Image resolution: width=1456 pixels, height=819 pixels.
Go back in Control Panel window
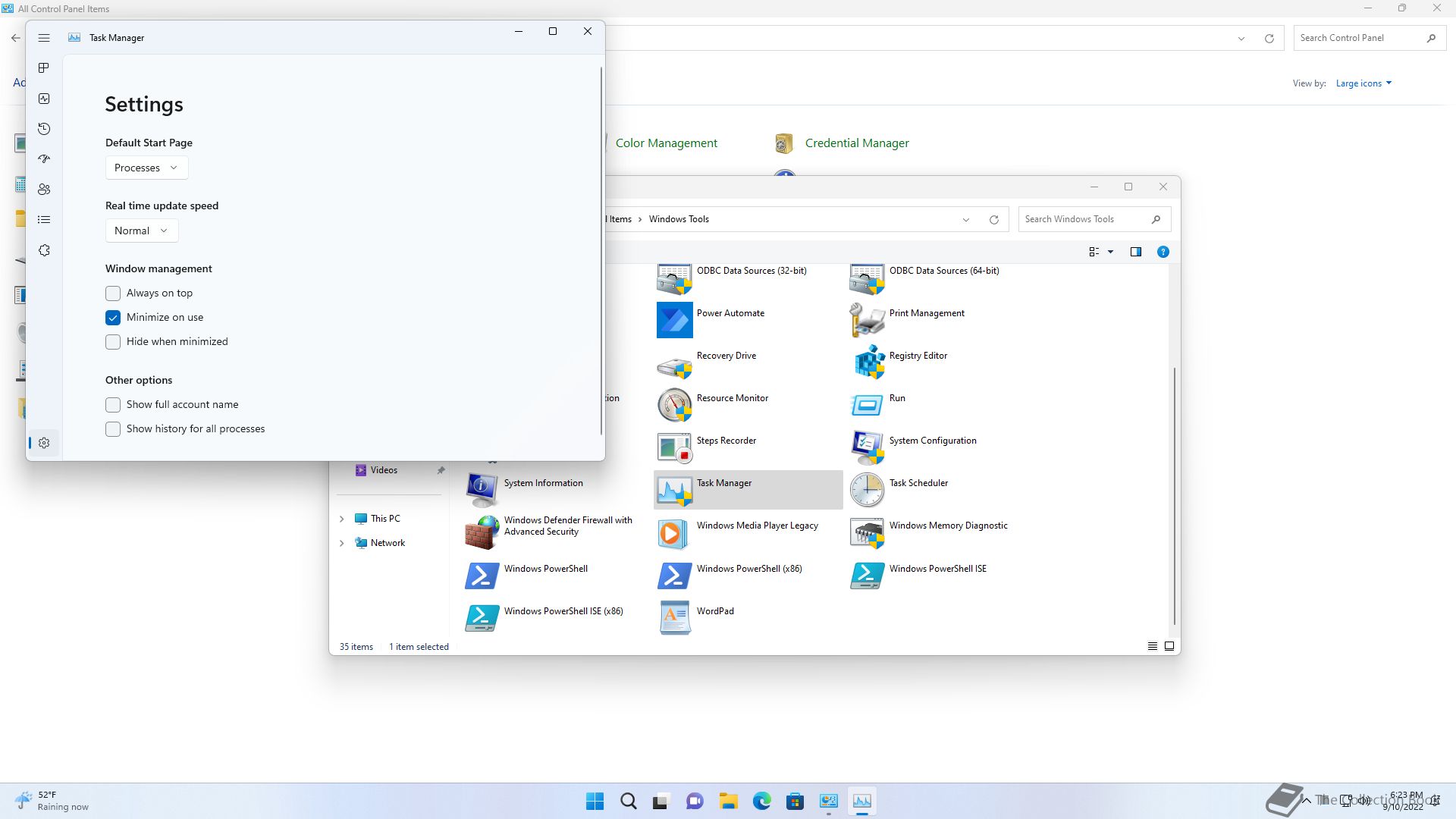pos(15,38)
